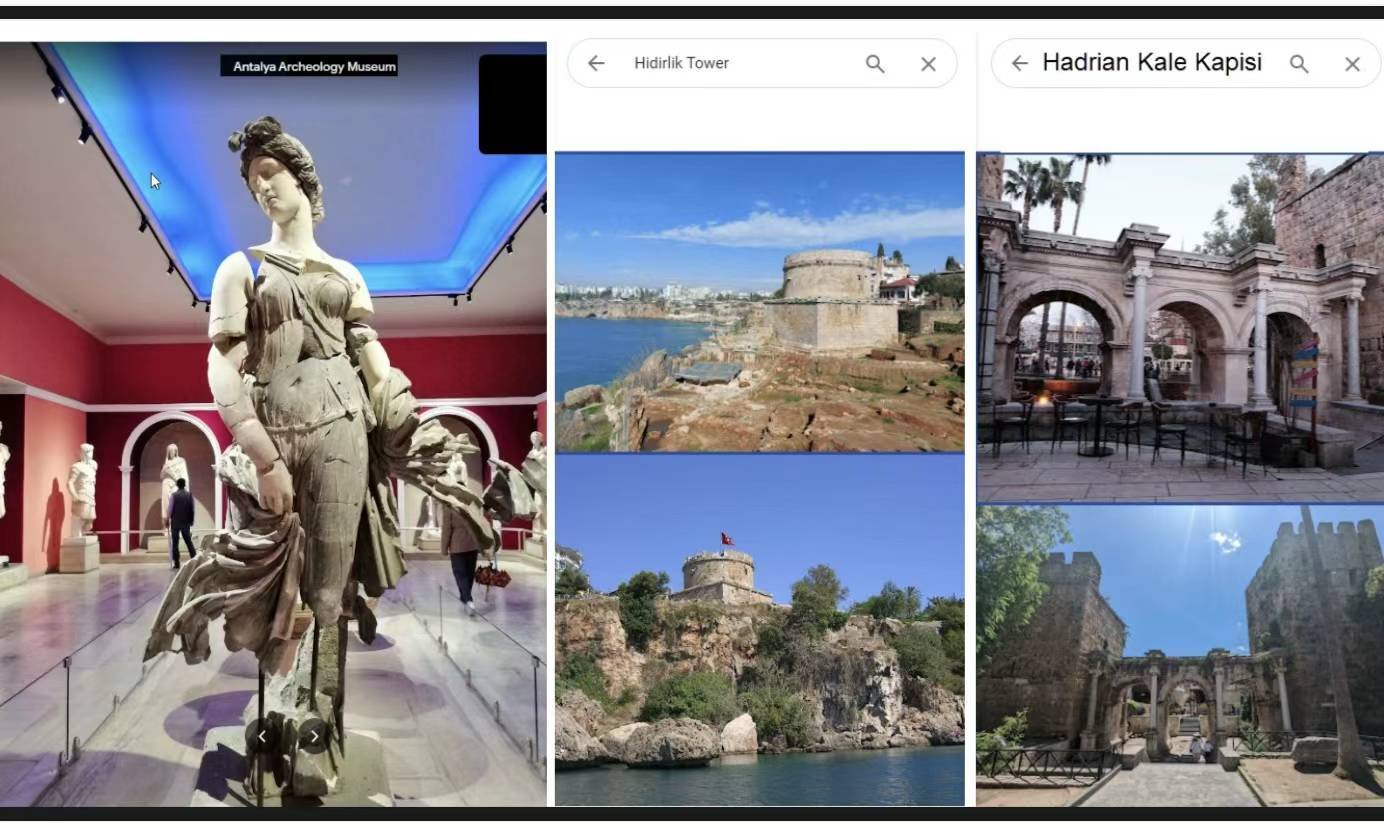1384x828 pixels.
Task: Open Hidirlik Tower photo overlooking coastline
Action: pos(759,302)
